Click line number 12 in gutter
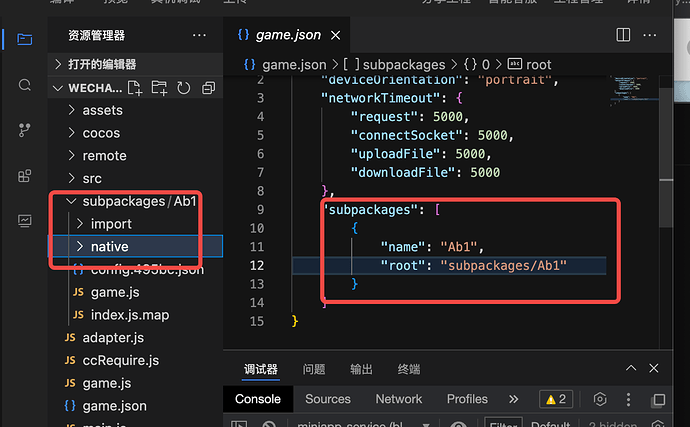The height and width of the screenshot is (427, 690). (257, 265)
